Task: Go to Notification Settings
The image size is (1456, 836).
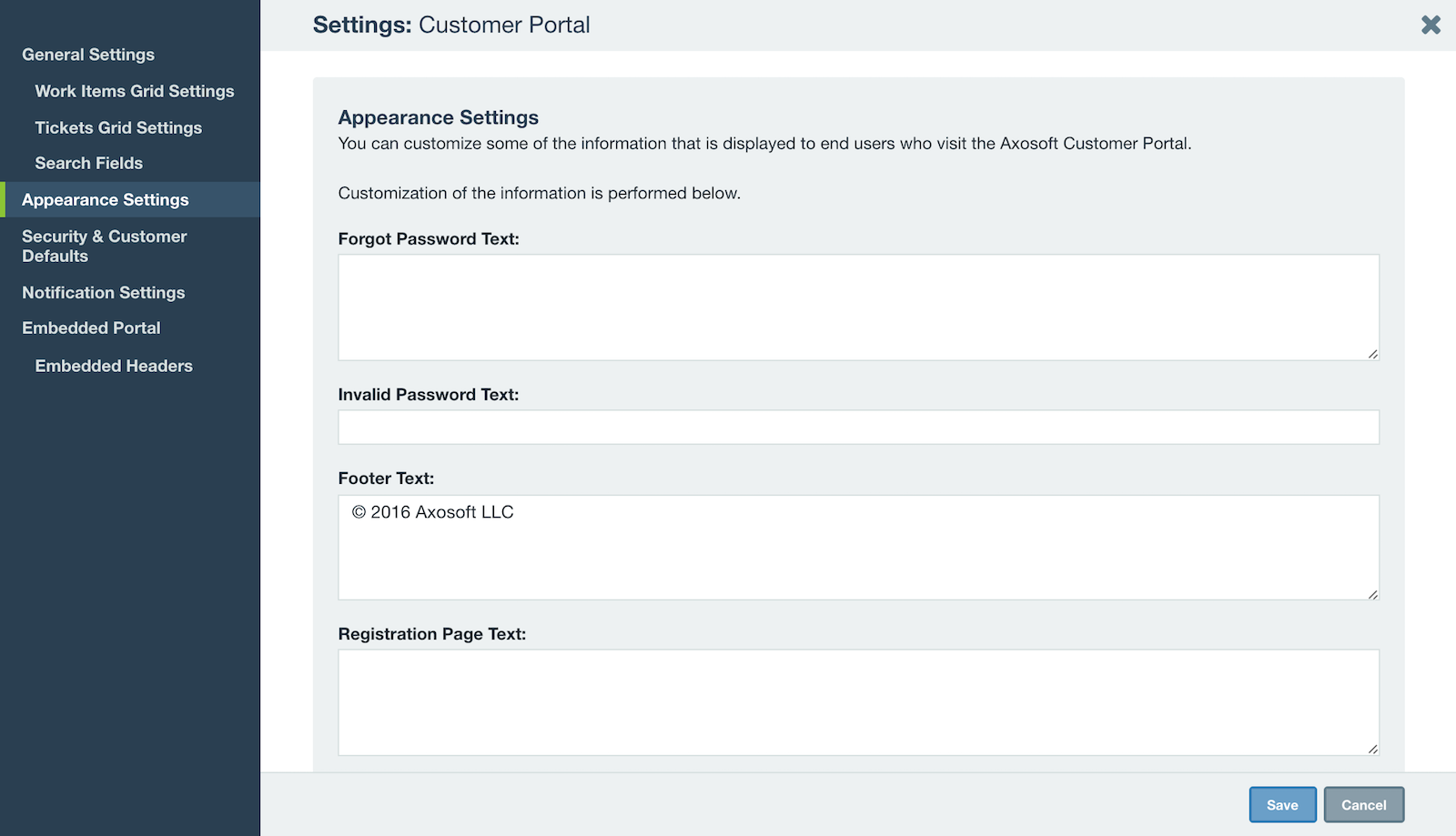Action: tap(103, 292)
